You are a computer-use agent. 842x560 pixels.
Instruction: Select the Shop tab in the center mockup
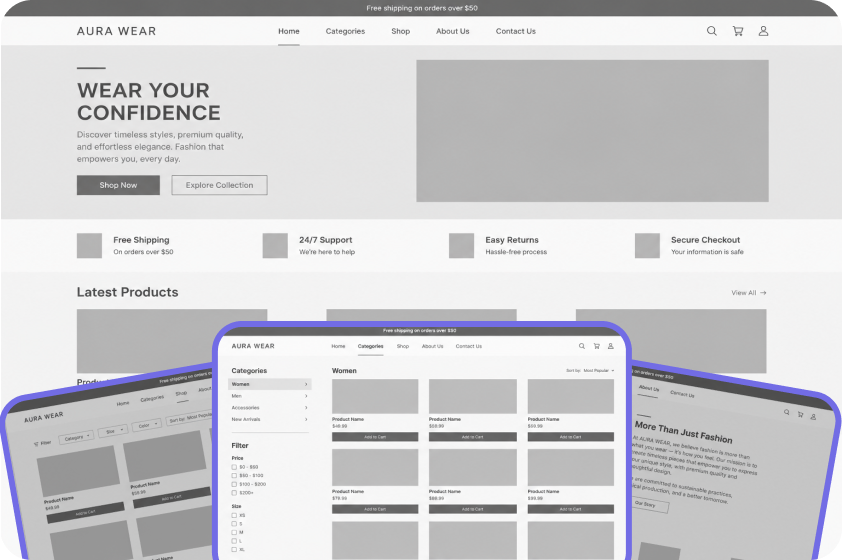[x=403, y=346]
